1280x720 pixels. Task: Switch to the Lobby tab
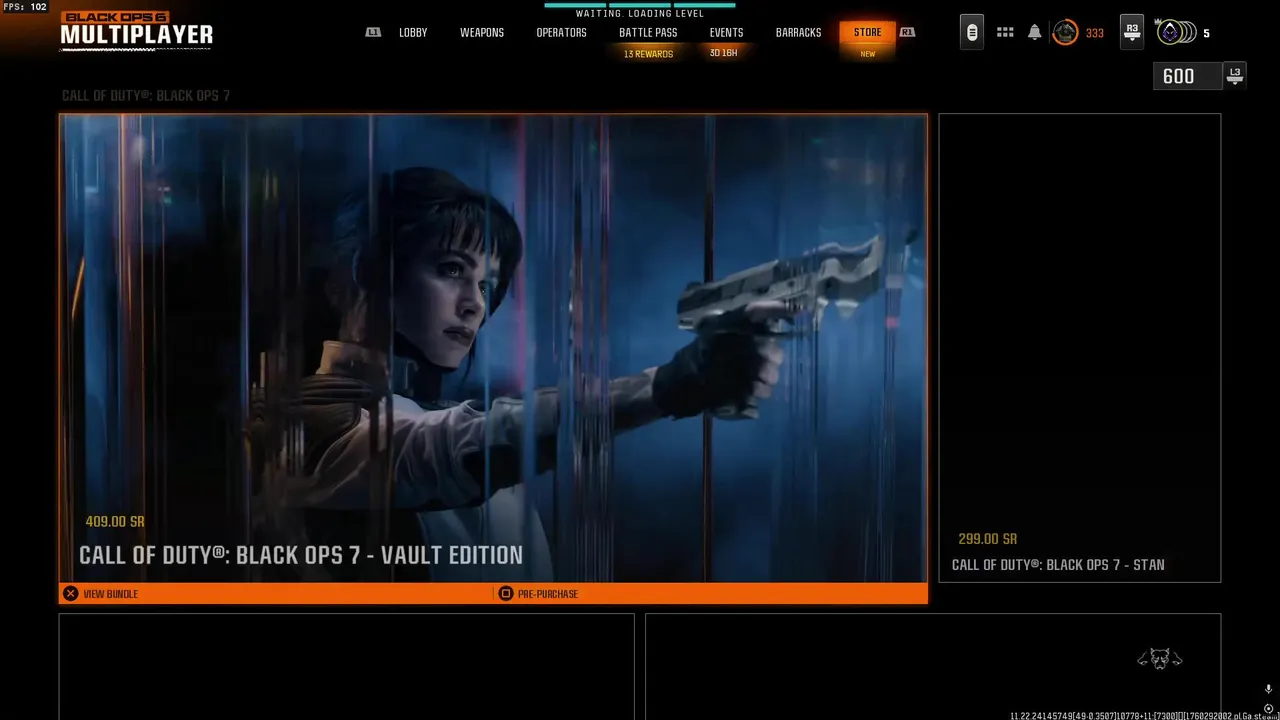[x=413, y=33]
